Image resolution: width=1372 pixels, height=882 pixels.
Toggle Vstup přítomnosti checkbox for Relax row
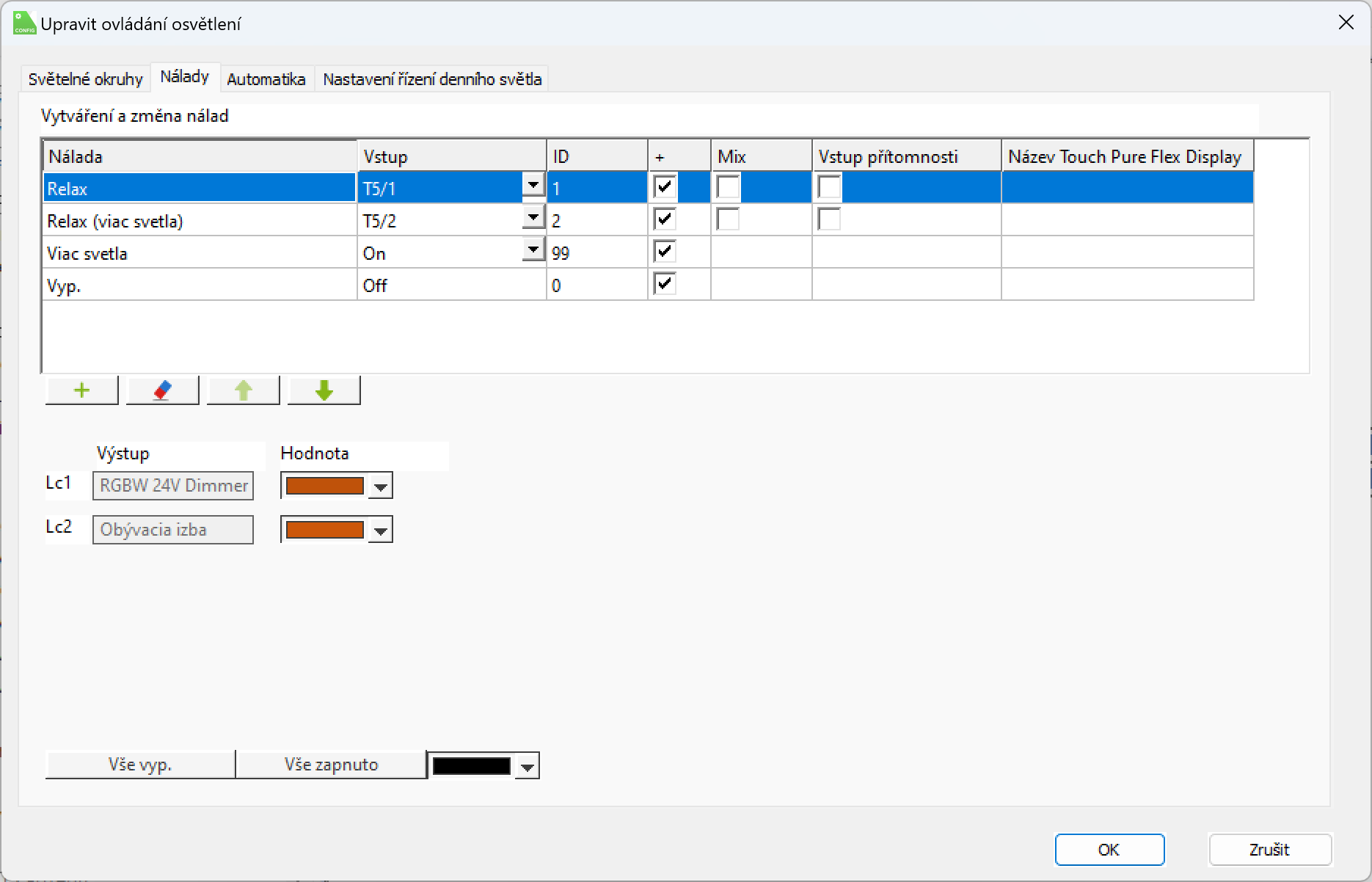(829, 187)
